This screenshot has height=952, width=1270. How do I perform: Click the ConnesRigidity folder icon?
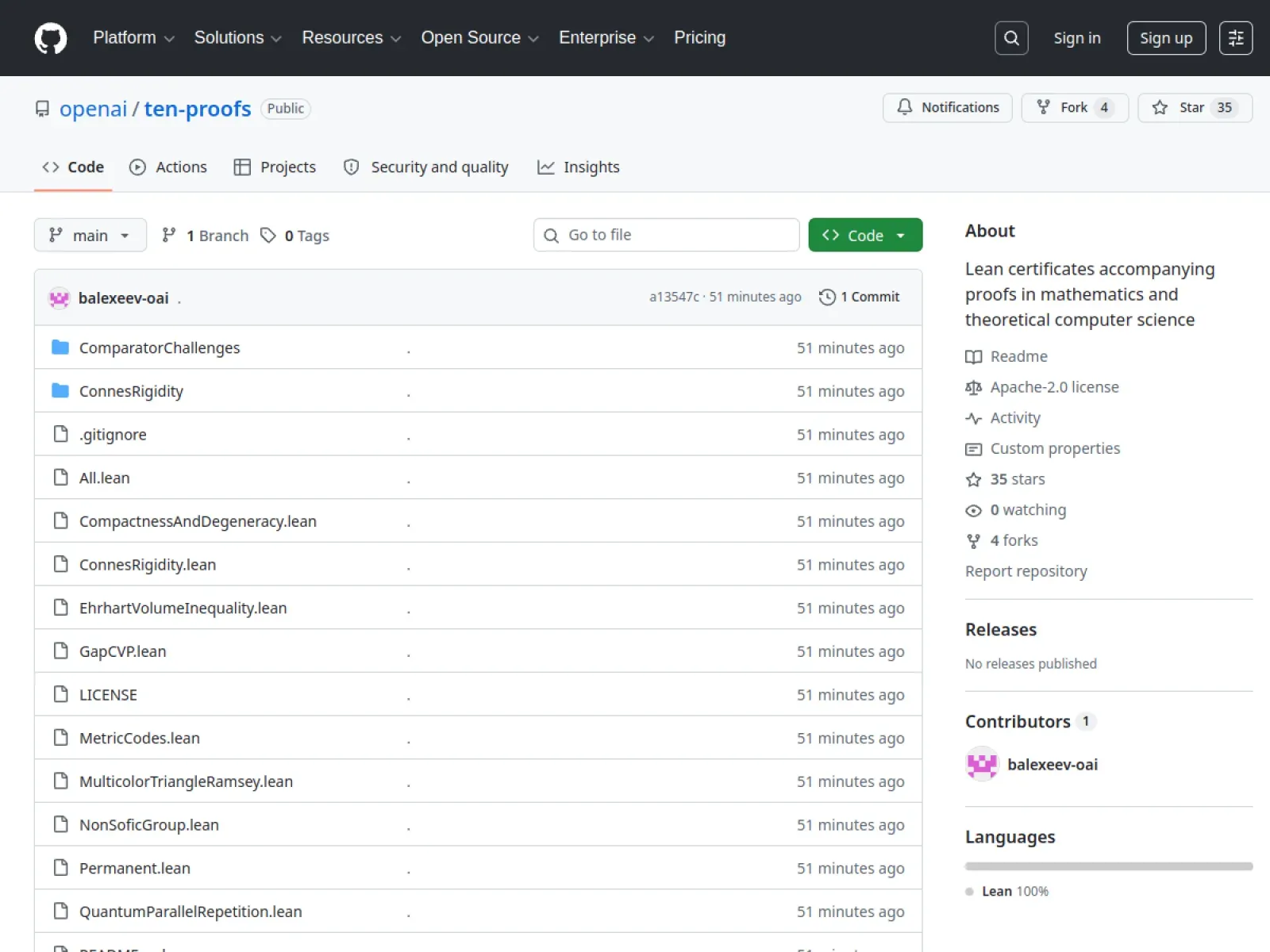pos(60,390)
